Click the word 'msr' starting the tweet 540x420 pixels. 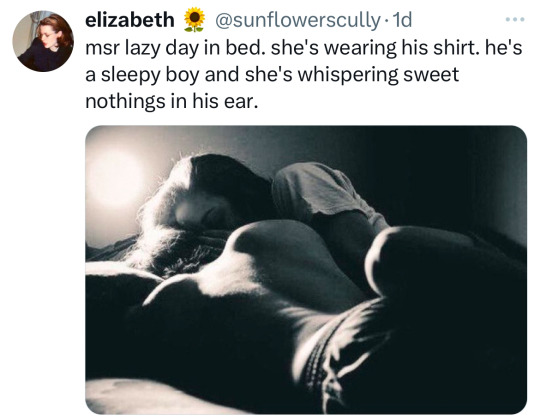(x=101, y=48)
